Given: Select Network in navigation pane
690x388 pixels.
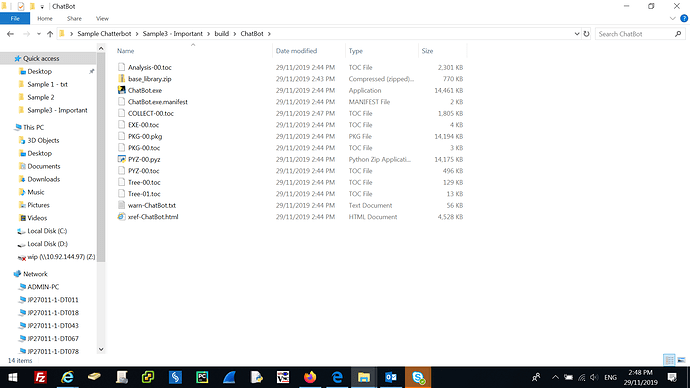Looking at the screenshot, I should 35,274.
